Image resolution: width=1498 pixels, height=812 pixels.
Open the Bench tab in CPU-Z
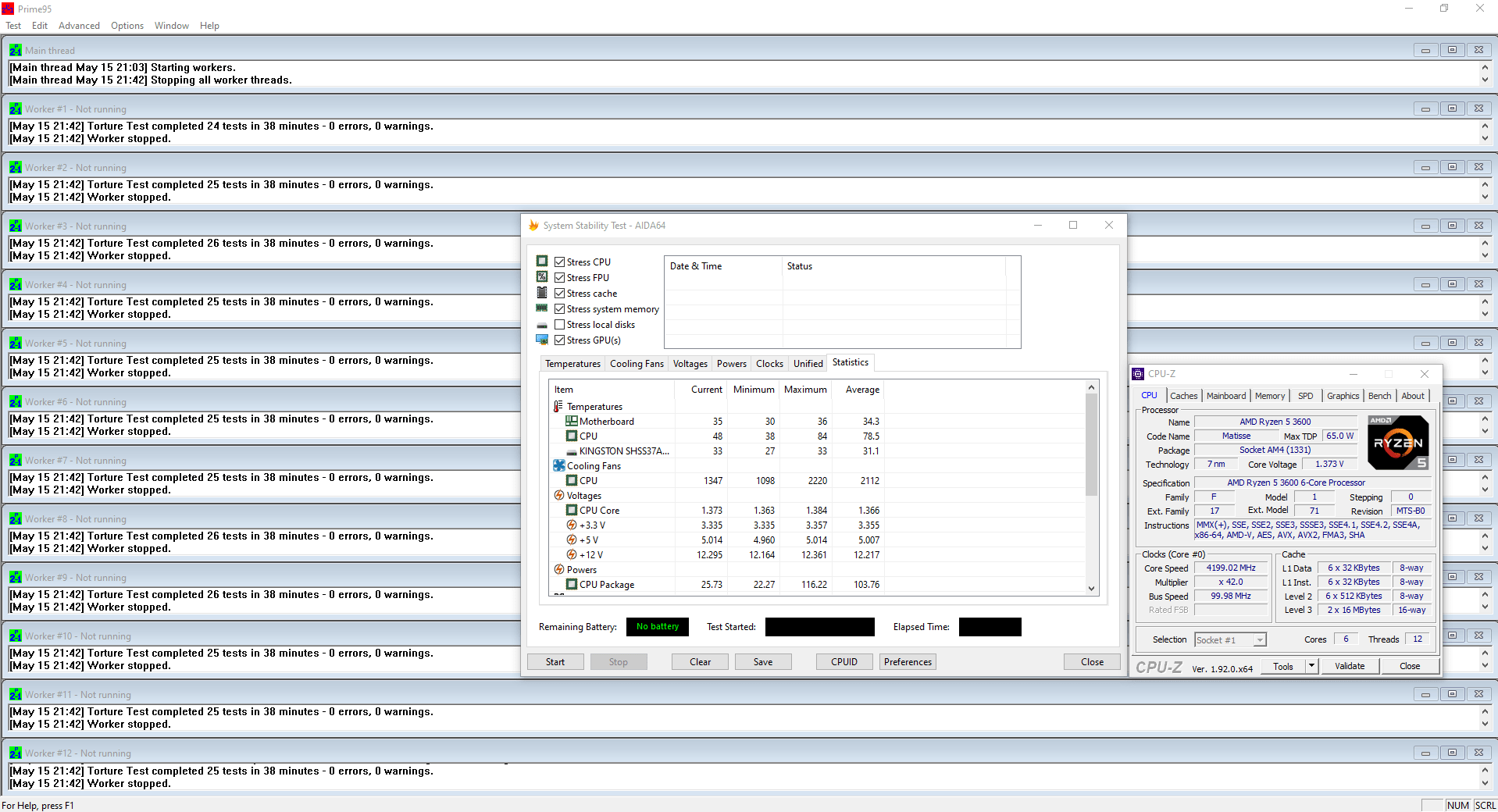1380,396
